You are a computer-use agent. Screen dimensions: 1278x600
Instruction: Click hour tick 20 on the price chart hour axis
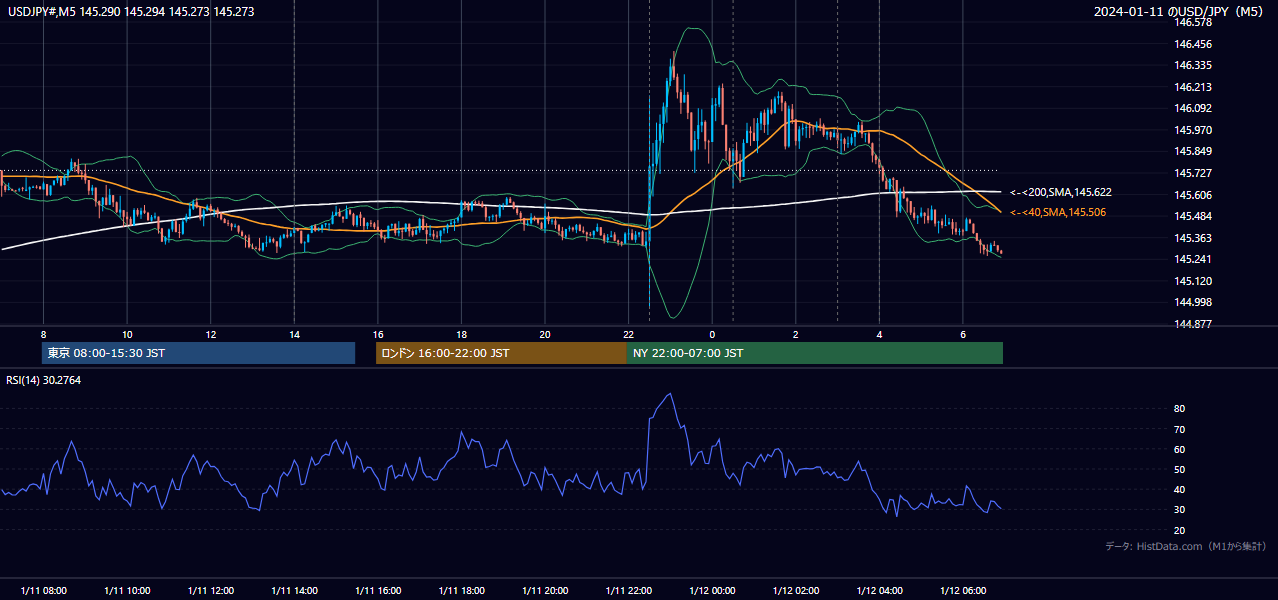pyautogui.click(x=545, y=334)
